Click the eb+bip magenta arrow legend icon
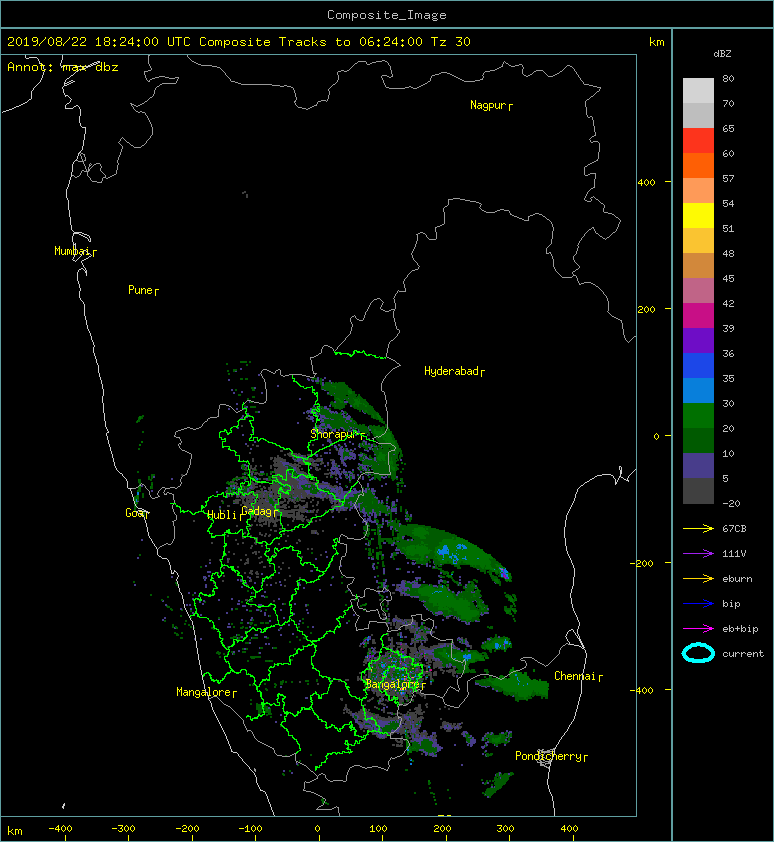 698,628
